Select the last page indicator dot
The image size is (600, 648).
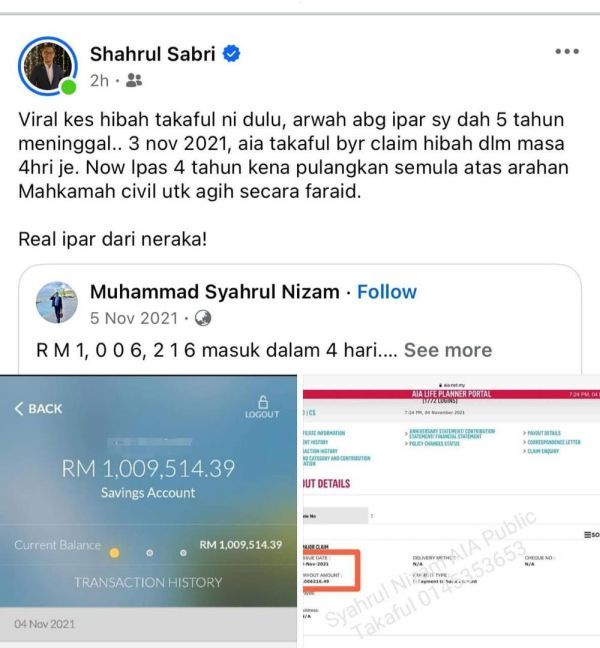tap(183, 553)
